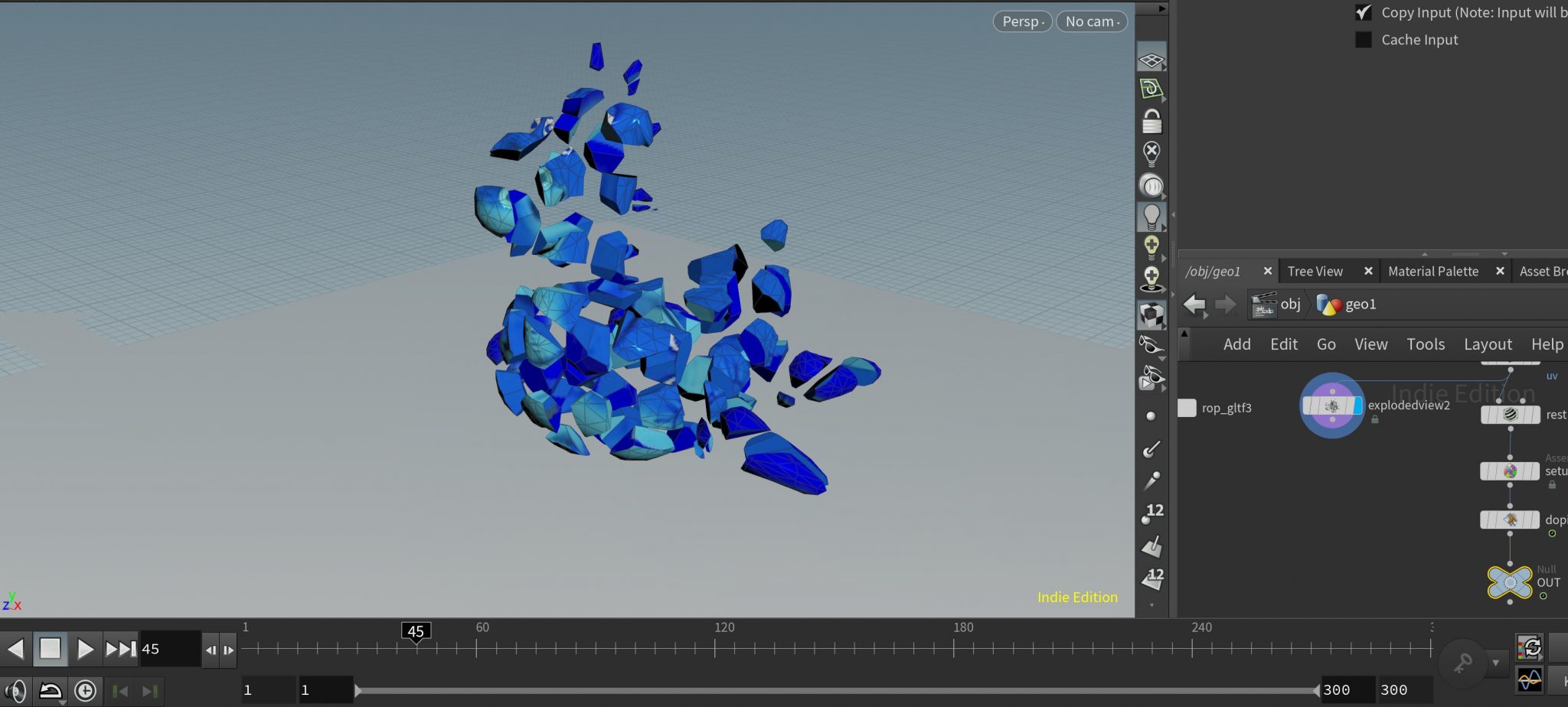This screenshot has height=707, width=1568.
Task: Click the geo1 breadcrumb in the path bar
Action: (x=1360, y=304)
